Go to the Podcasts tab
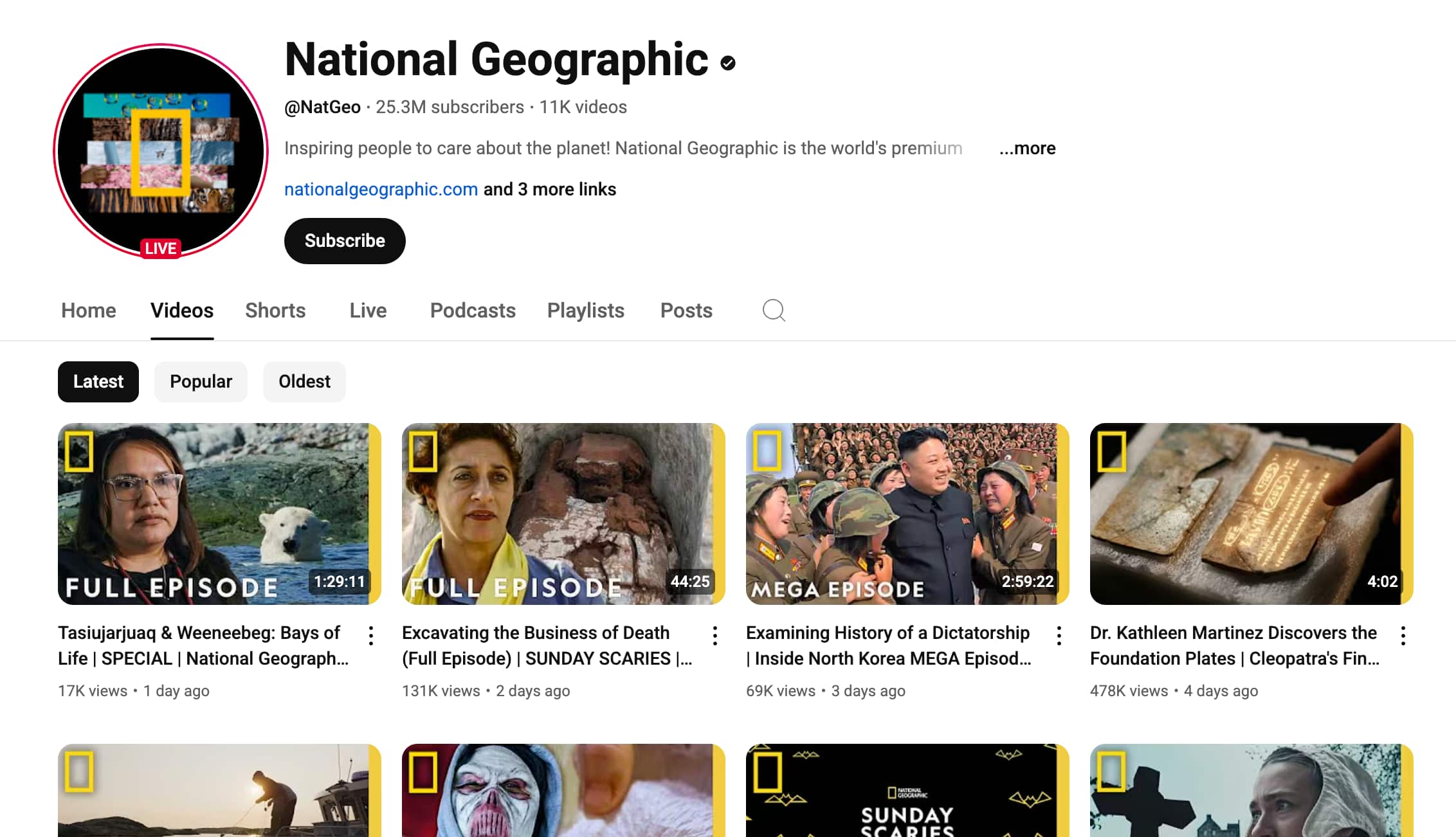Screen dimensions: 1456x837 pyautogui.click(x=473, y=310)
